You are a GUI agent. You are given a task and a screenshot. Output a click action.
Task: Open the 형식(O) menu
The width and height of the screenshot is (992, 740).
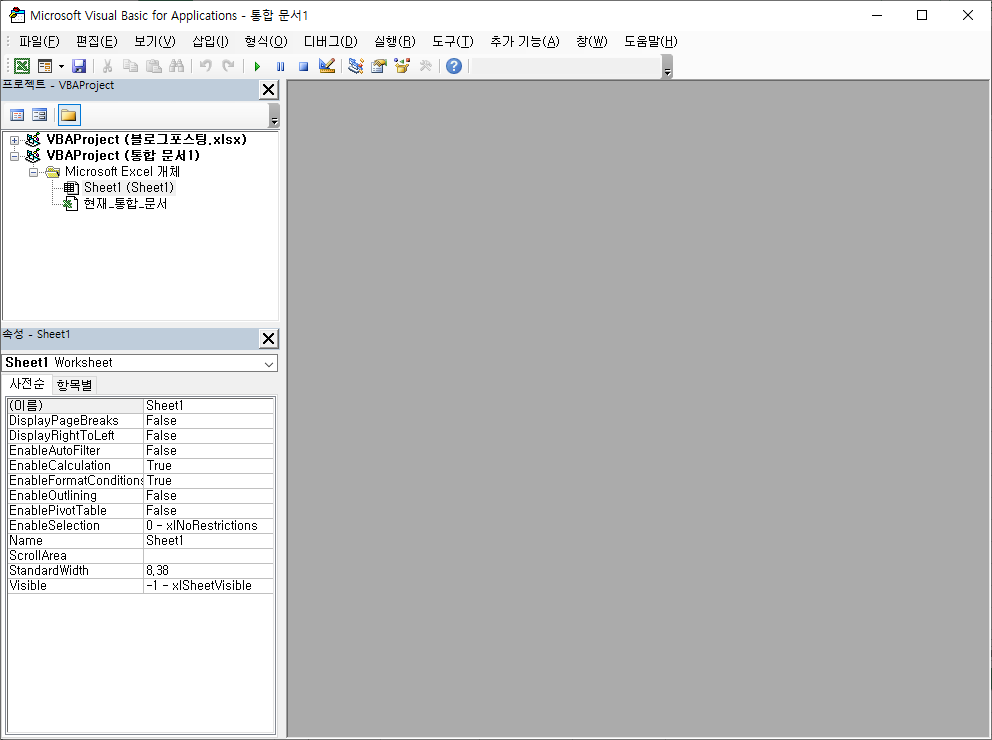(x=266, y=42)
